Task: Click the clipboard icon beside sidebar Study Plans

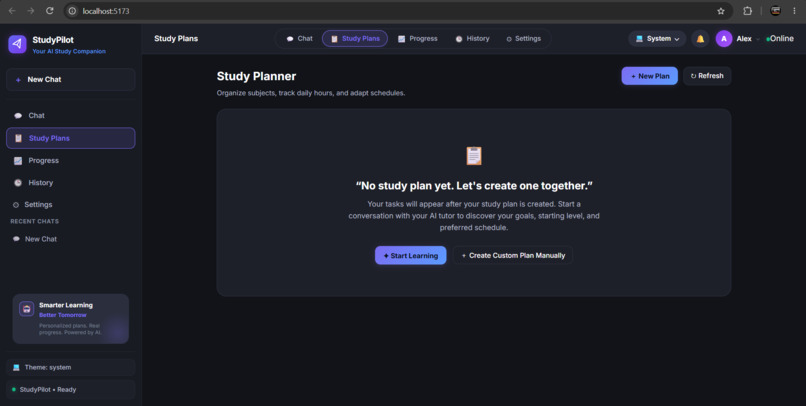Action: coord(19,138)
